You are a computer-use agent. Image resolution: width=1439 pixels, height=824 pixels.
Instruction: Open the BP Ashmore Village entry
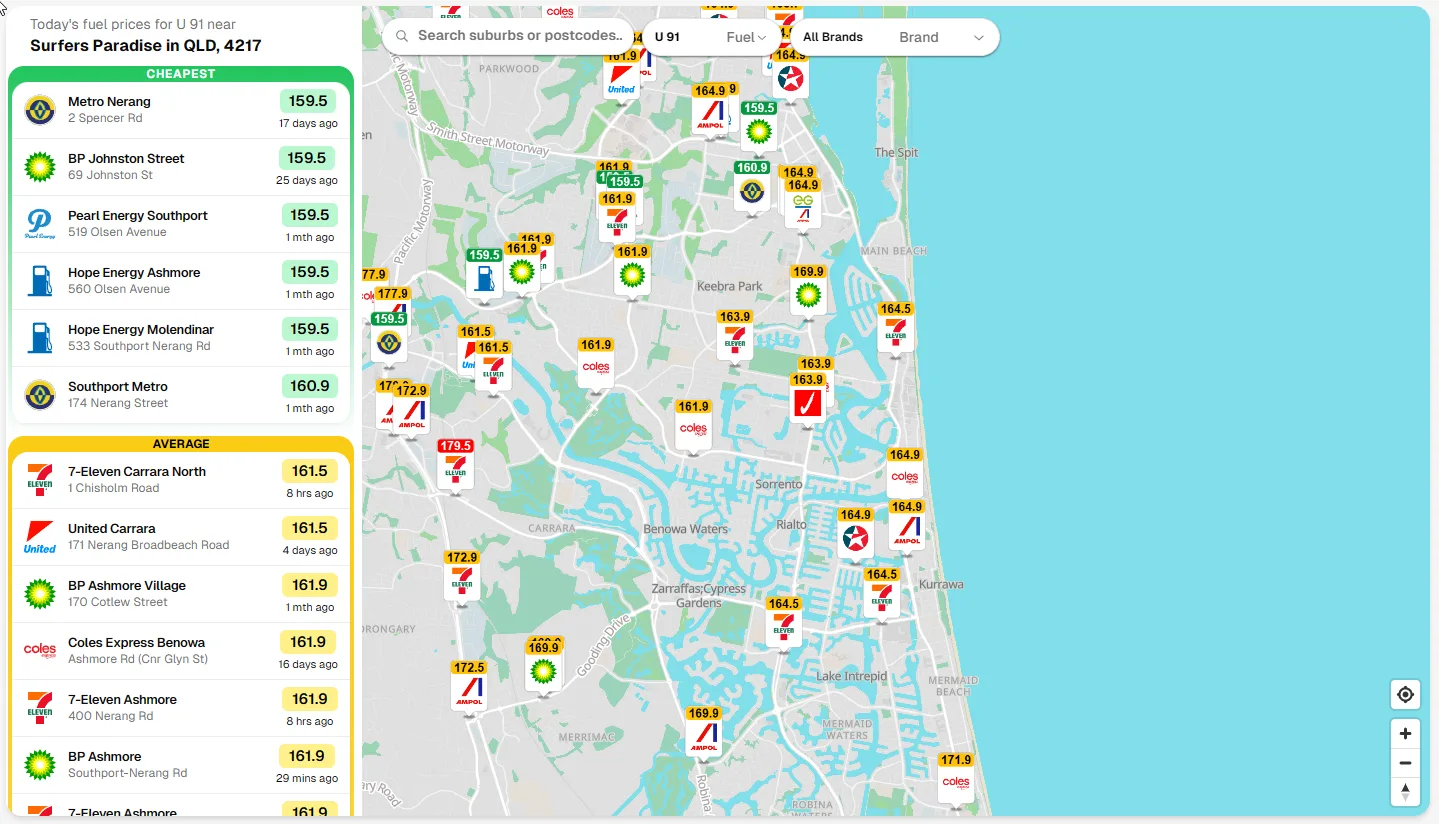coord(181,594)
